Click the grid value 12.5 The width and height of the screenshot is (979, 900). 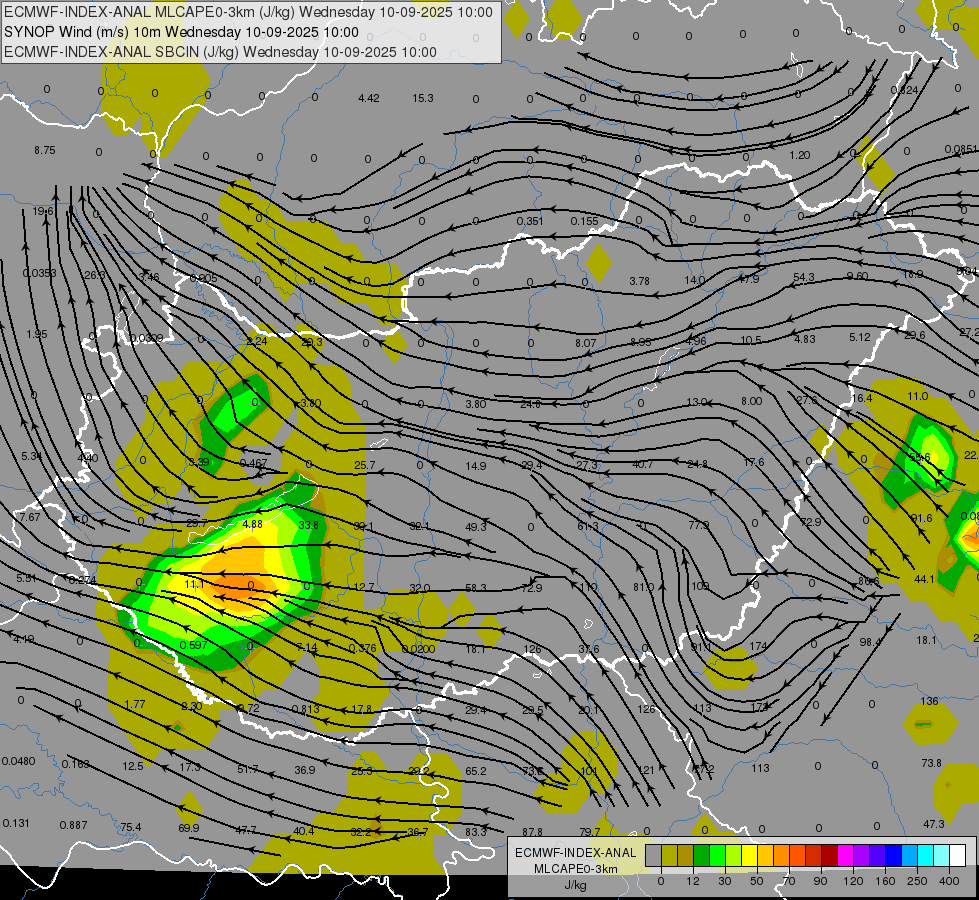[x=132, y=766]
